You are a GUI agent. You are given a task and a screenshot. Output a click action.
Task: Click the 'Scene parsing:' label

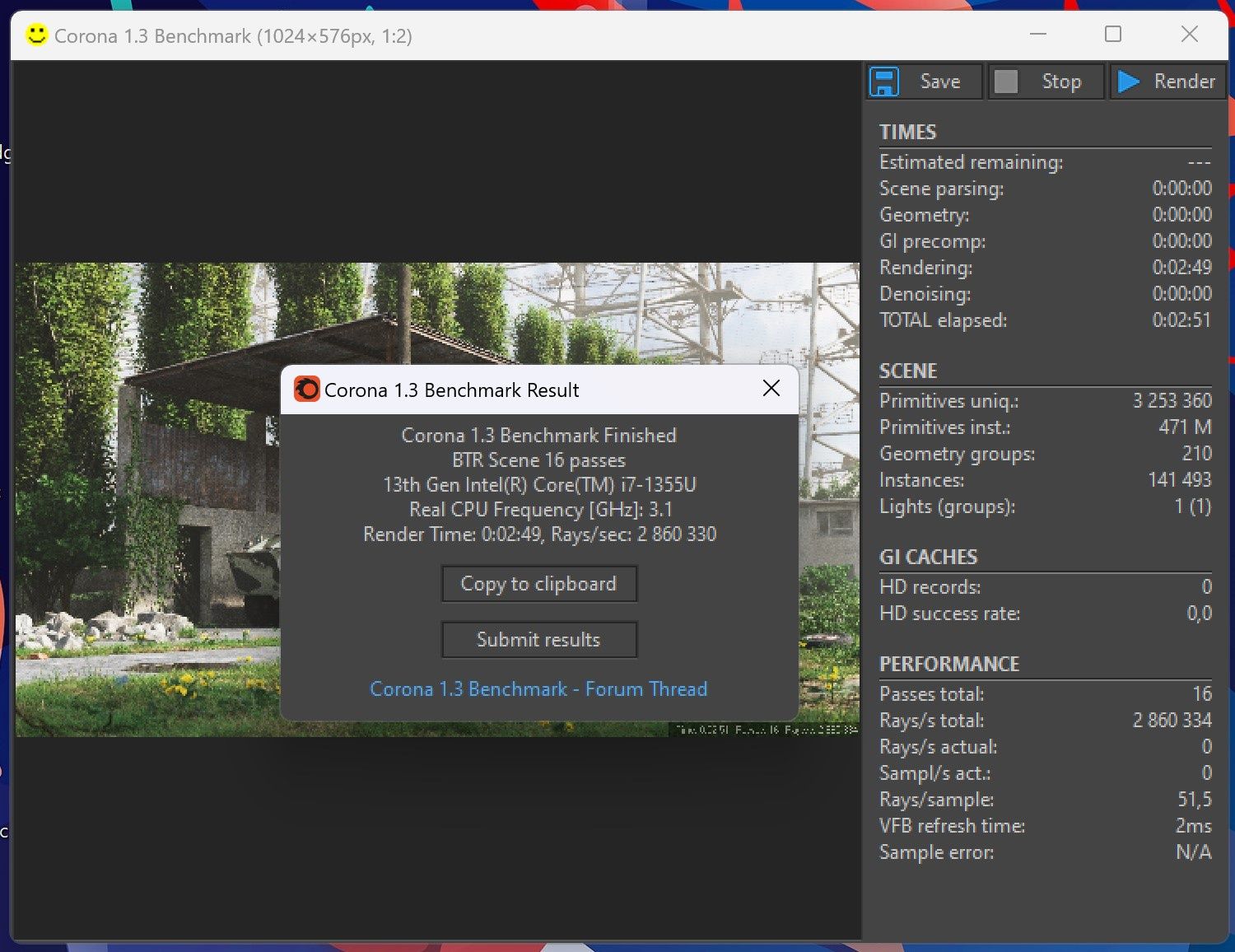(x=942, y=189)
